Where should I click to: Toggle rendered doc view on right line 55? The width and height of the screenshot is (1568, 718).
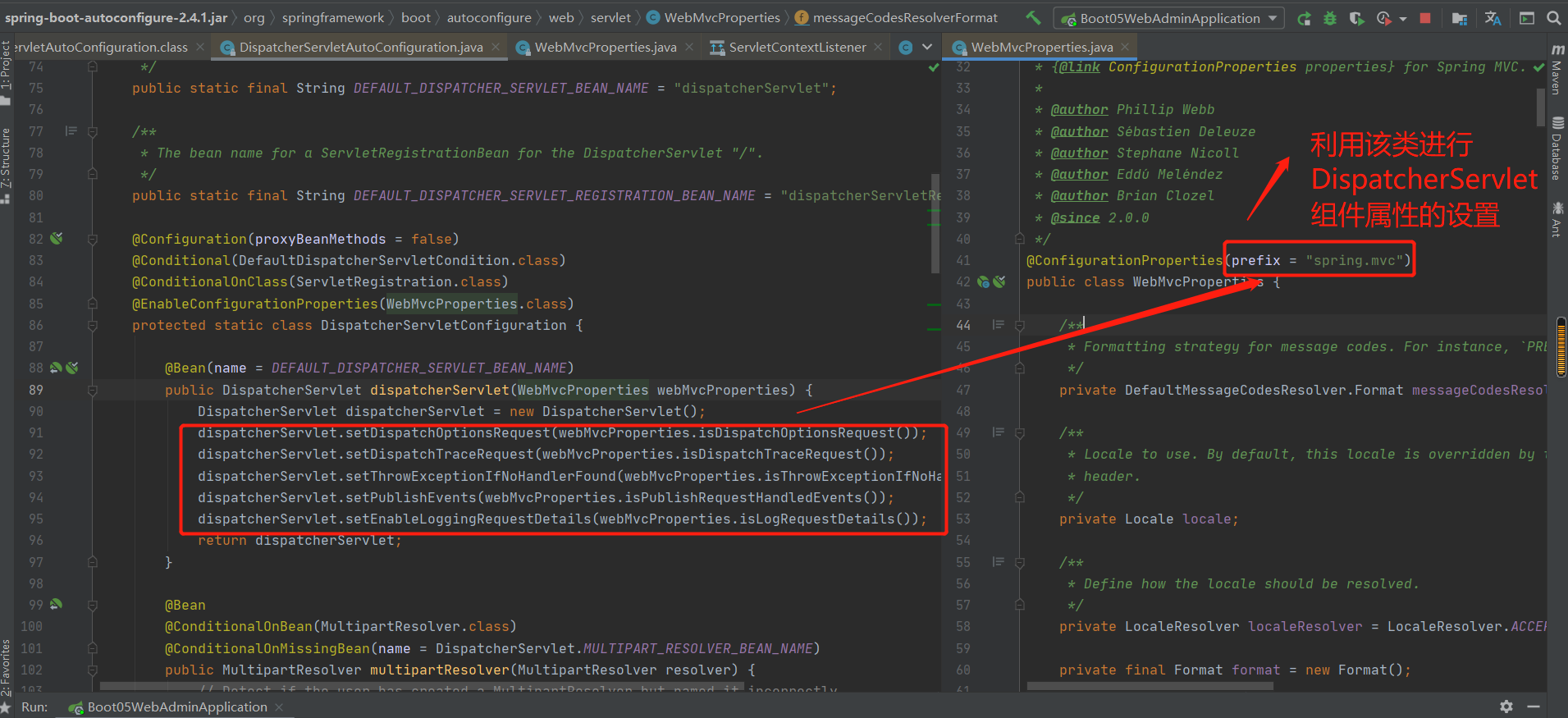(999, 562)
